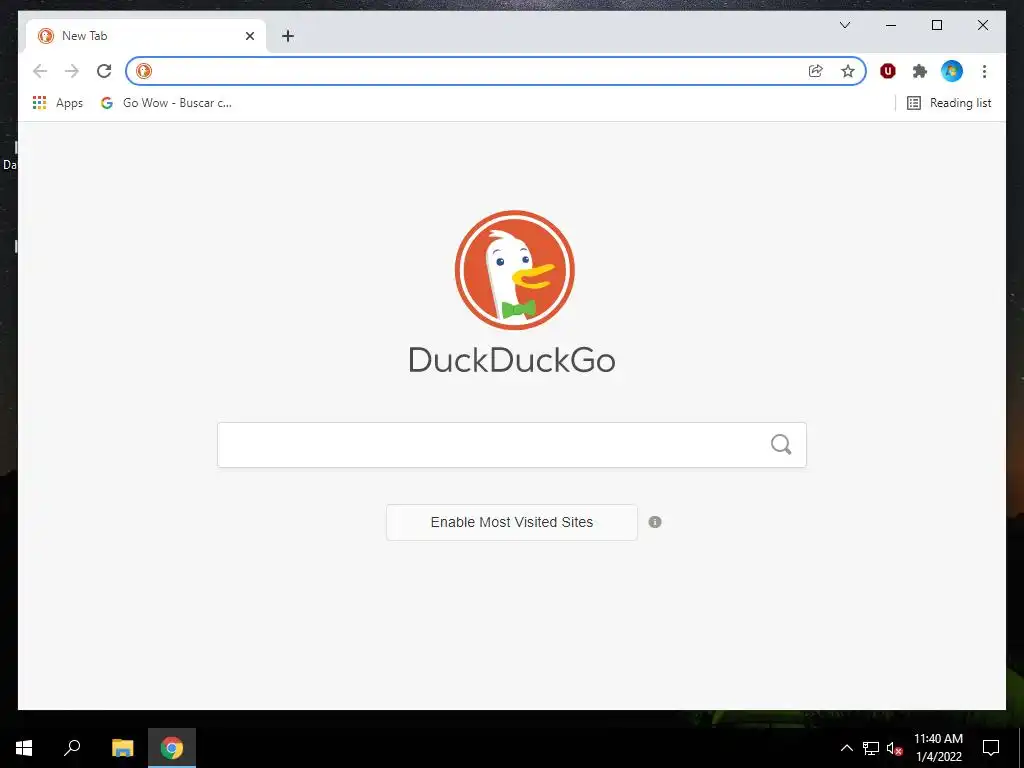Image resolution: width=1024 pixels, height=768 pixels.
Task: Click the DuckDuckGo search box
Action: 511,445
